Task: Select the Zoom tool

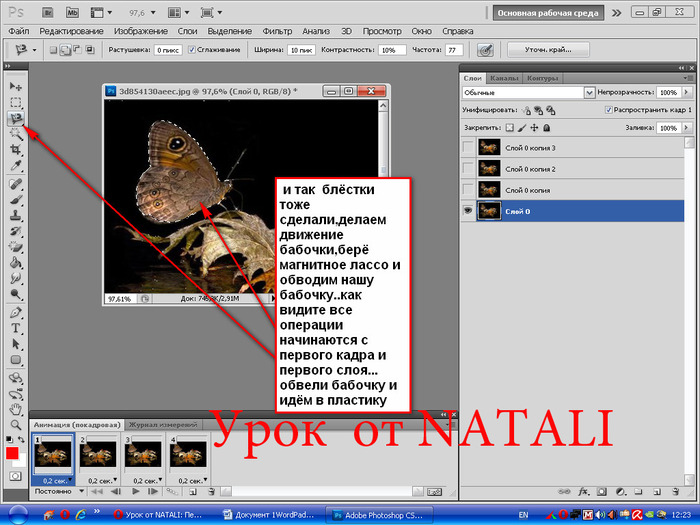Action: (x=16, y=425)
